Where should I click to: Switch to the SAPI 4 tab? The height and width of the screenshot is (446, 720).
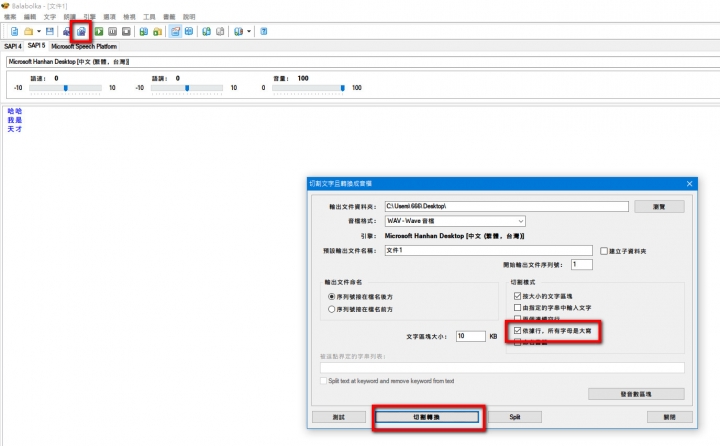[13, 46]
